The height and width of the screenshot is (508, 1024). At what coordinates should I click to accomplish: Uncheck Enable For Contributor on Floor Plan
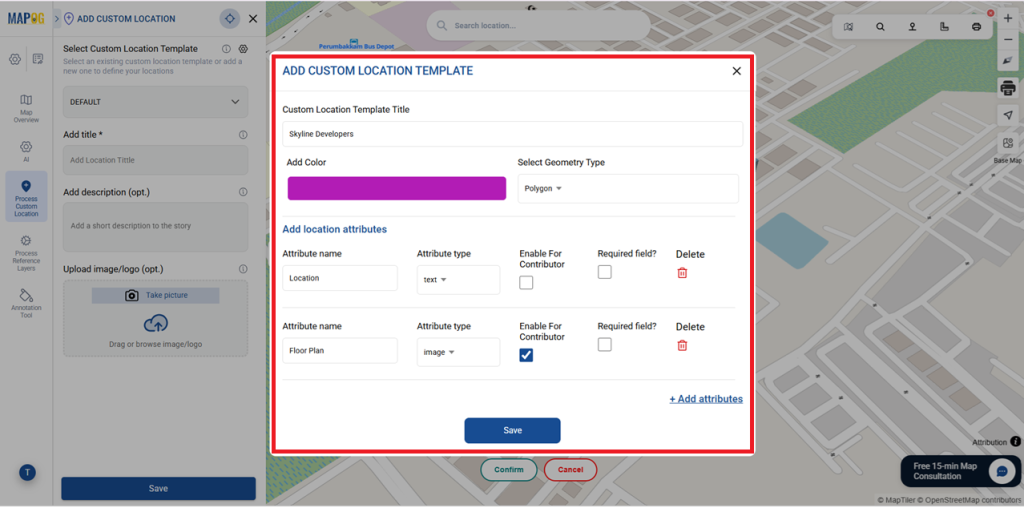(x=526, y=355)
